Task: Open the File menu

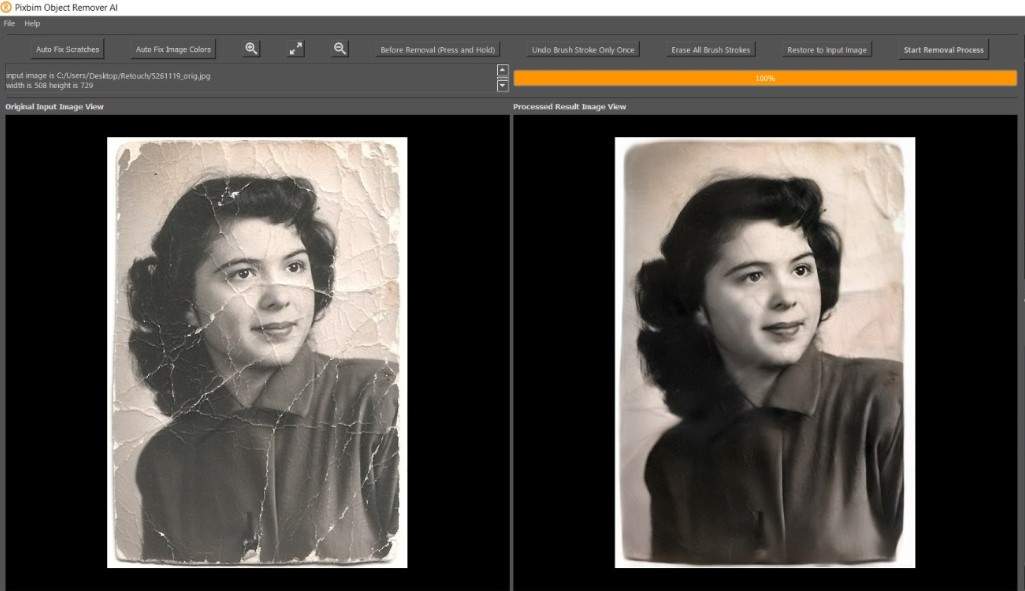Action: [9, 24]
